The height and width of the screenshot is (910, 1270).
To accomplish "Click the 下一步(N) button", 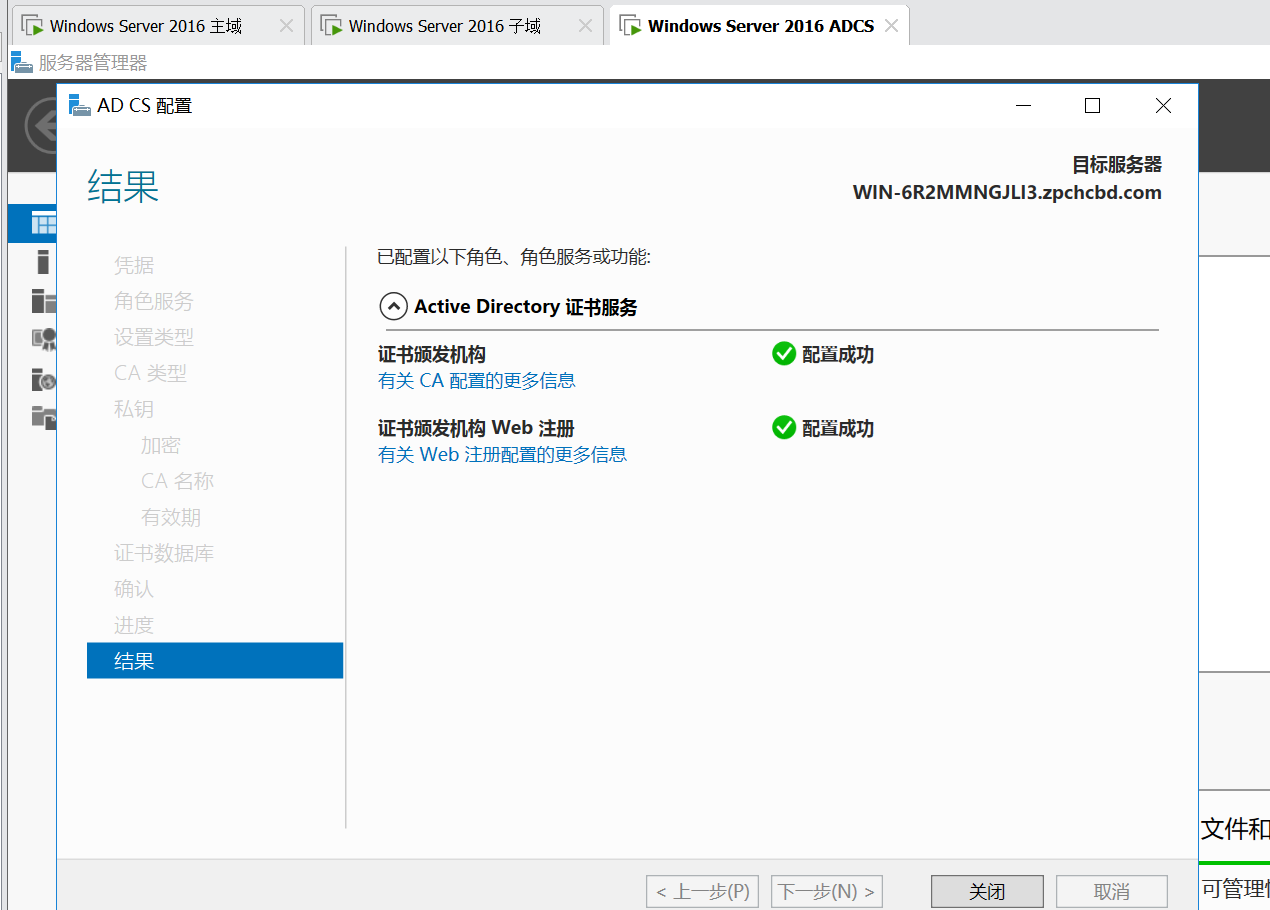I will coord(827,891).
